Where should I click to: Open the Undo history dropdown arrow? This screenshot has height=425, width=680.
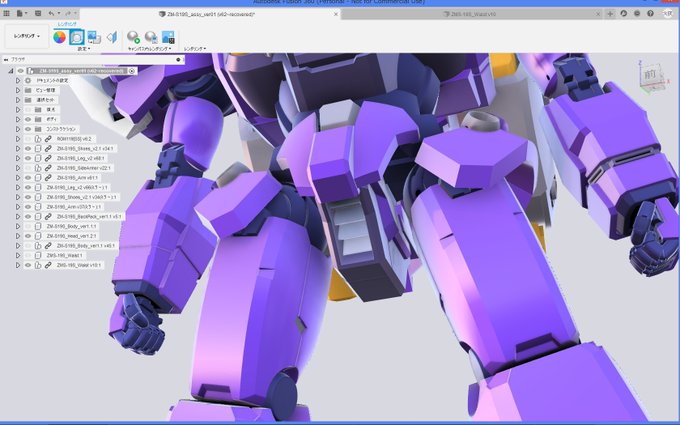point(58,13)
